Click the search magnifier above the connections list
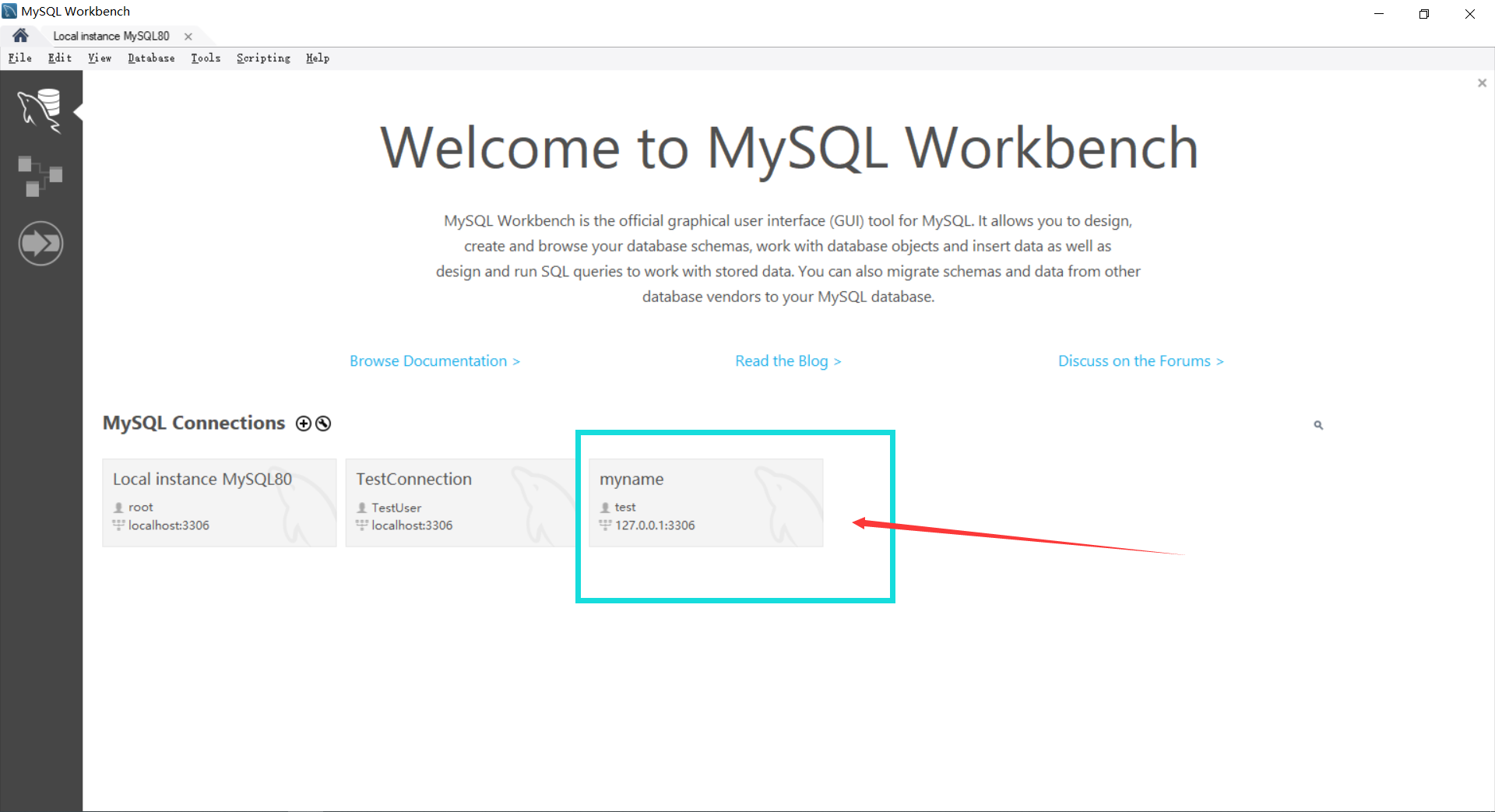Viewport: 1495px width, 812px height. 1317,425
